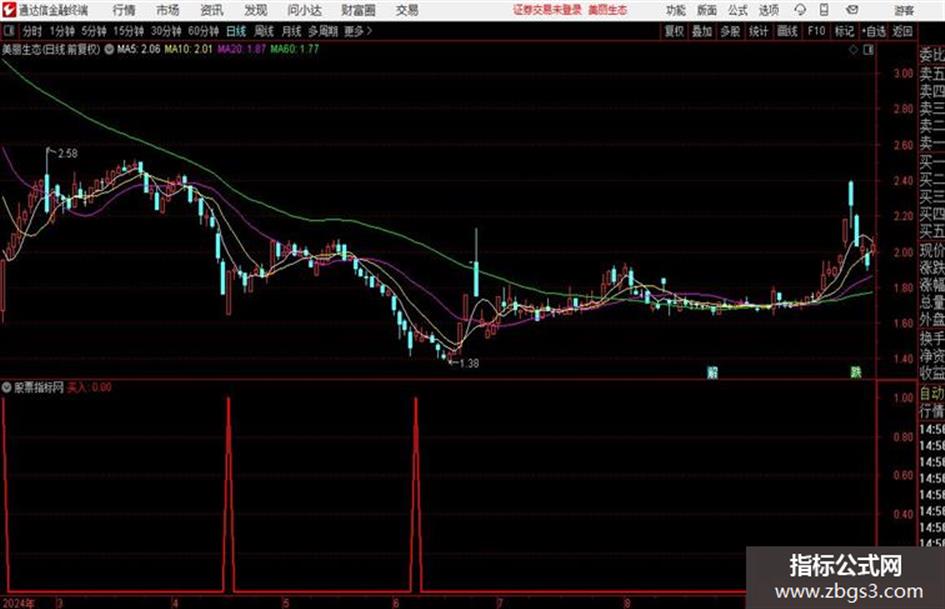
Task: Open the 发现 menu
Action: pos(256,10)
